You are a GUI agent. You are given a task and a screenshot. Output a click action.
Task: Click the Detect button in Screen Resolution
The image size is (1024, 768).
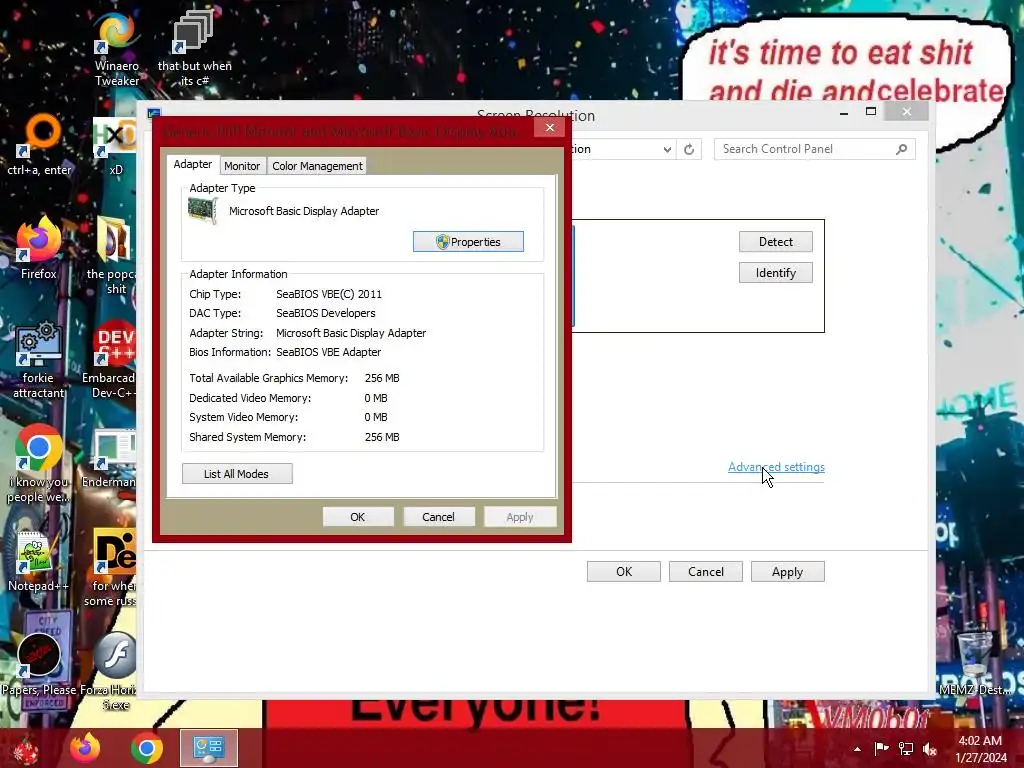point(776,242)
